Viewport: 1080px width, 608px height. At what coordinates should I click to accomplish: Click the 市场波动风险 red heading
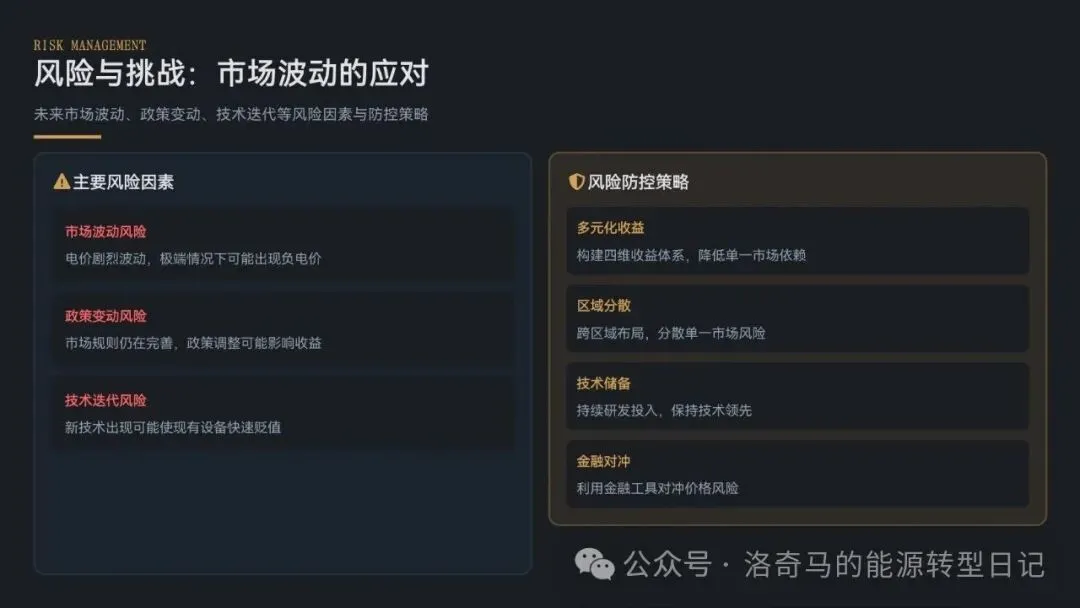[x=106, y=231]
